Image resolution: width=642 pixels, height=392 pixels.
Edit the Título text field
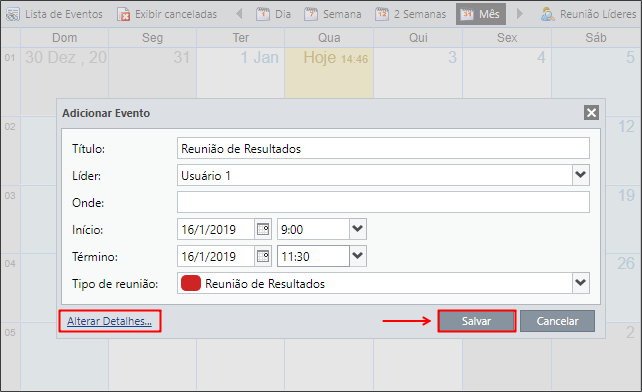383,148
